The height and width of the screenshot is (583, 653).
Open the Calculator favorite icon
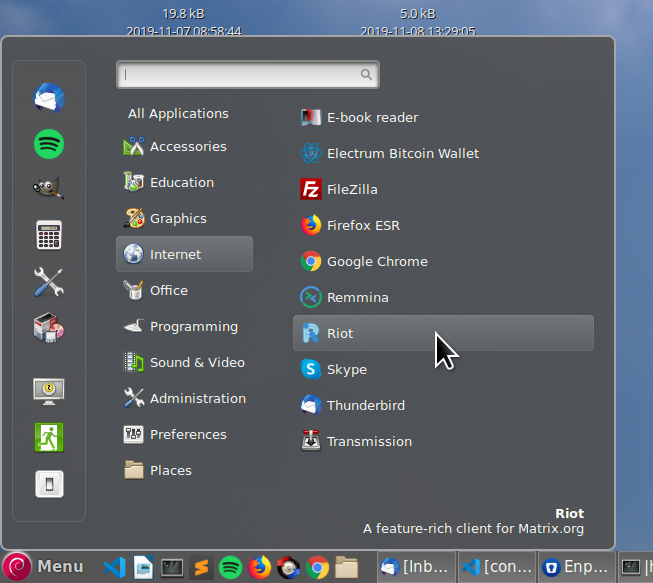(49, 235)
